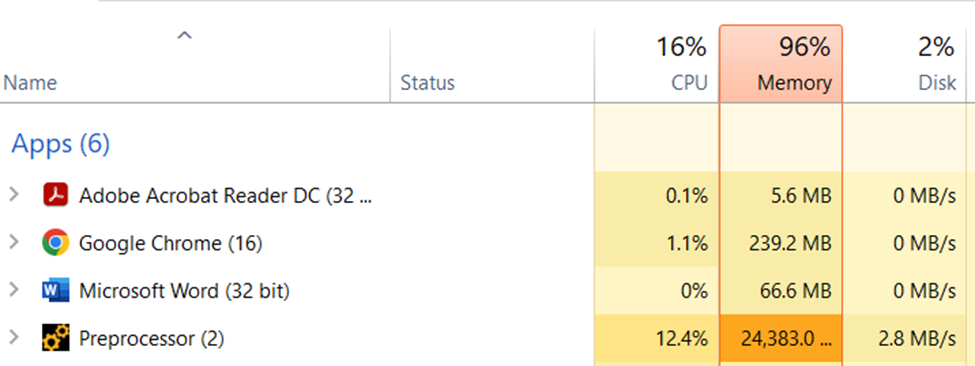This screenshot has height=366, width=975.
Task: Sort by the Memory 96% column header
Action: tap(781, 65)
